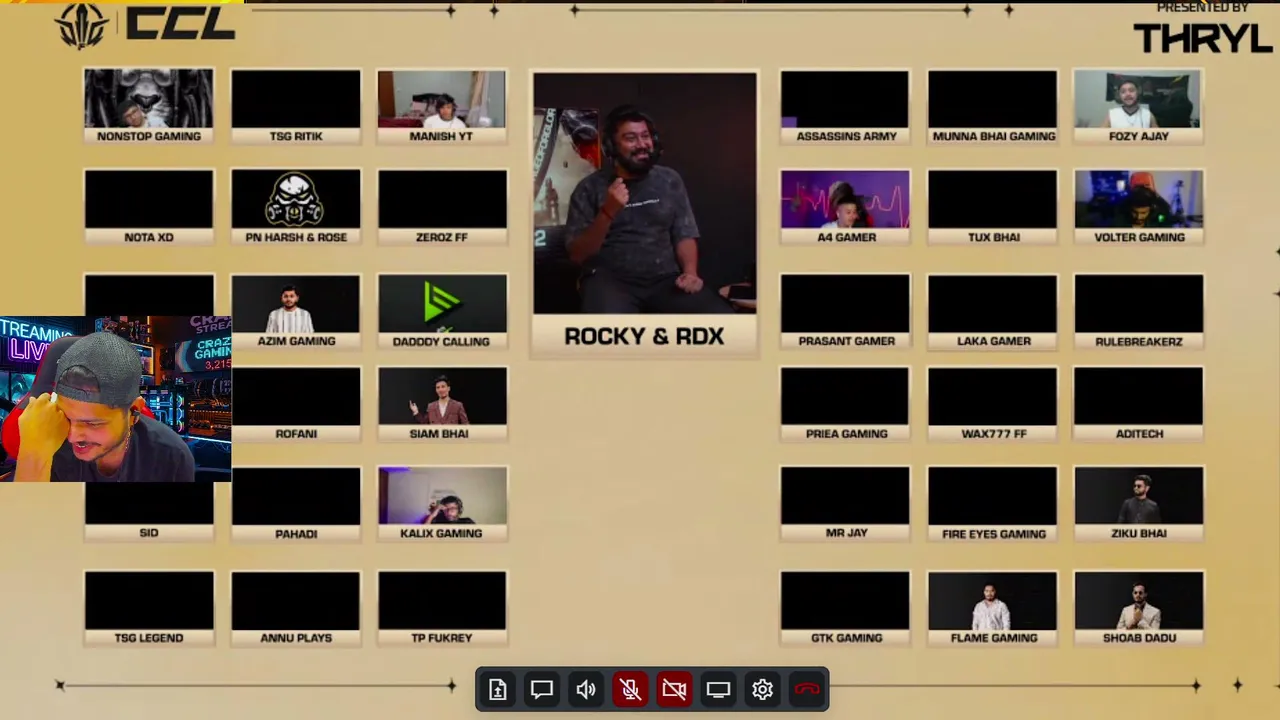Select the A4 GAMER video tile
The width and height of the screenshot is (1280, 720).
(x=846, y=207)
